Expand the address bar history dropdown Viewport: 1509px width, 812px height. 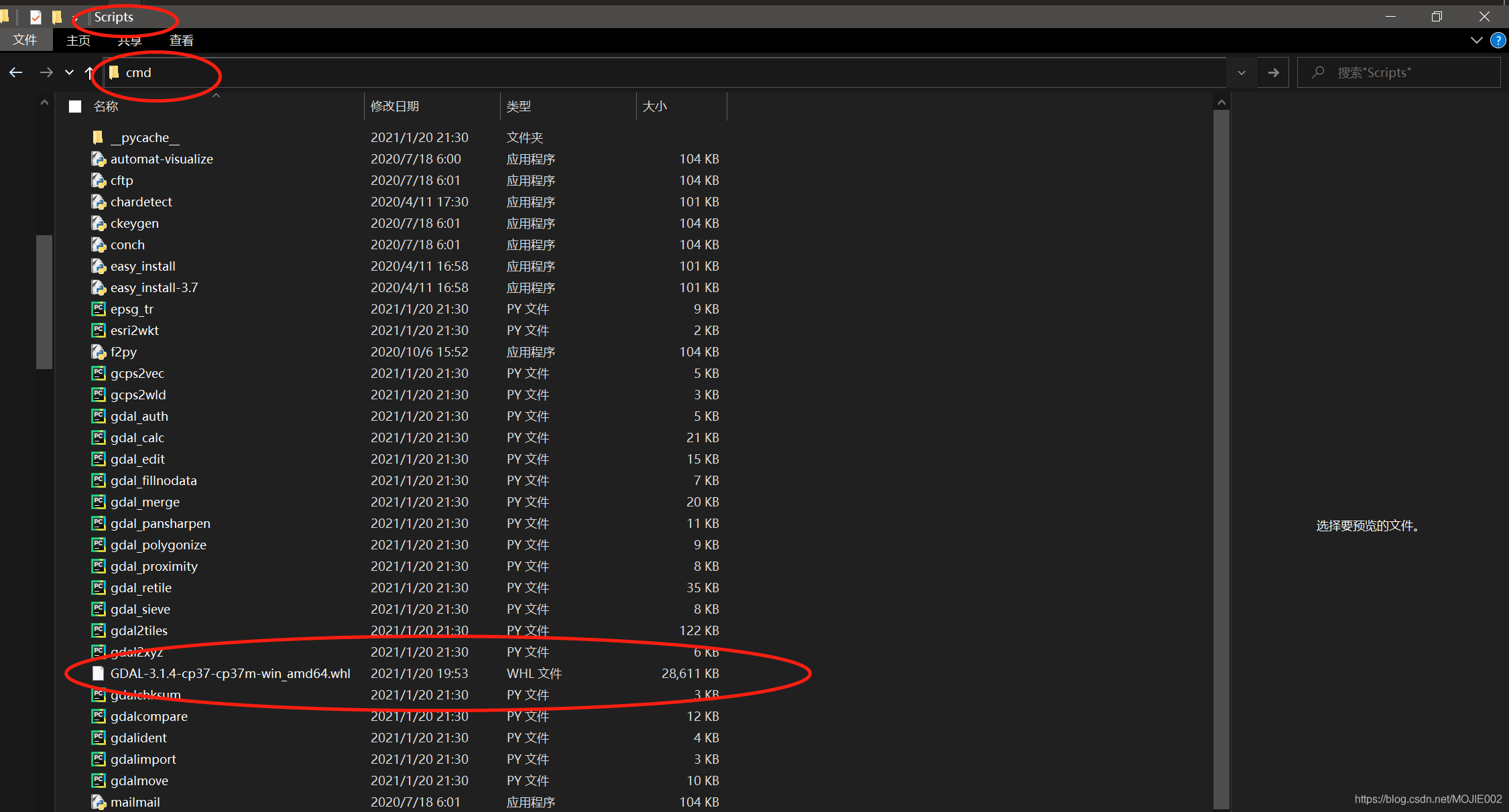tap(1242, 72)
